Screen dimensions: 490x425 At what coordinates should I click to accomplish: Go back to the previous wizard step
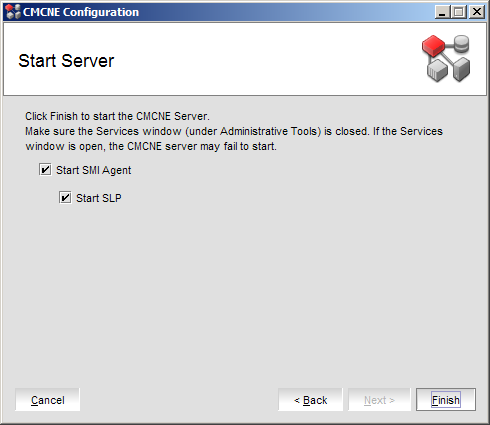coord(310,399)
